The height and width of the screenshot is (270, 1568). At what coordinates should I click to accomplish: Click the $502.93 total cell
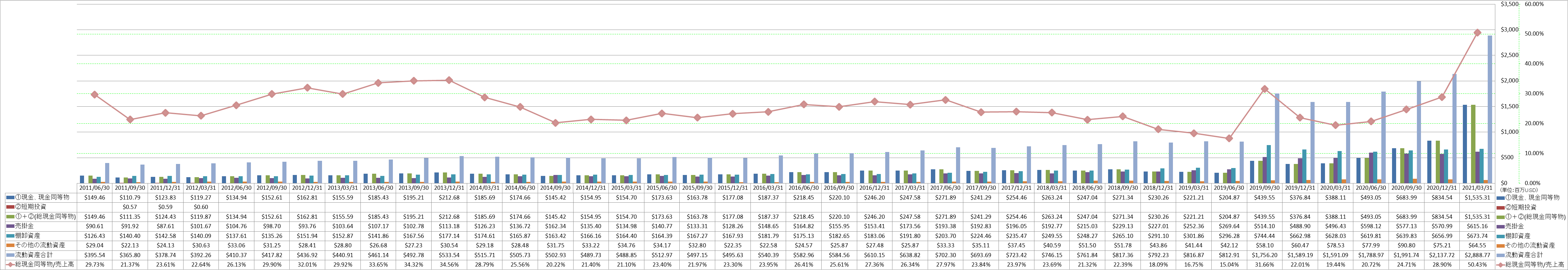click(x=555, y=255)
